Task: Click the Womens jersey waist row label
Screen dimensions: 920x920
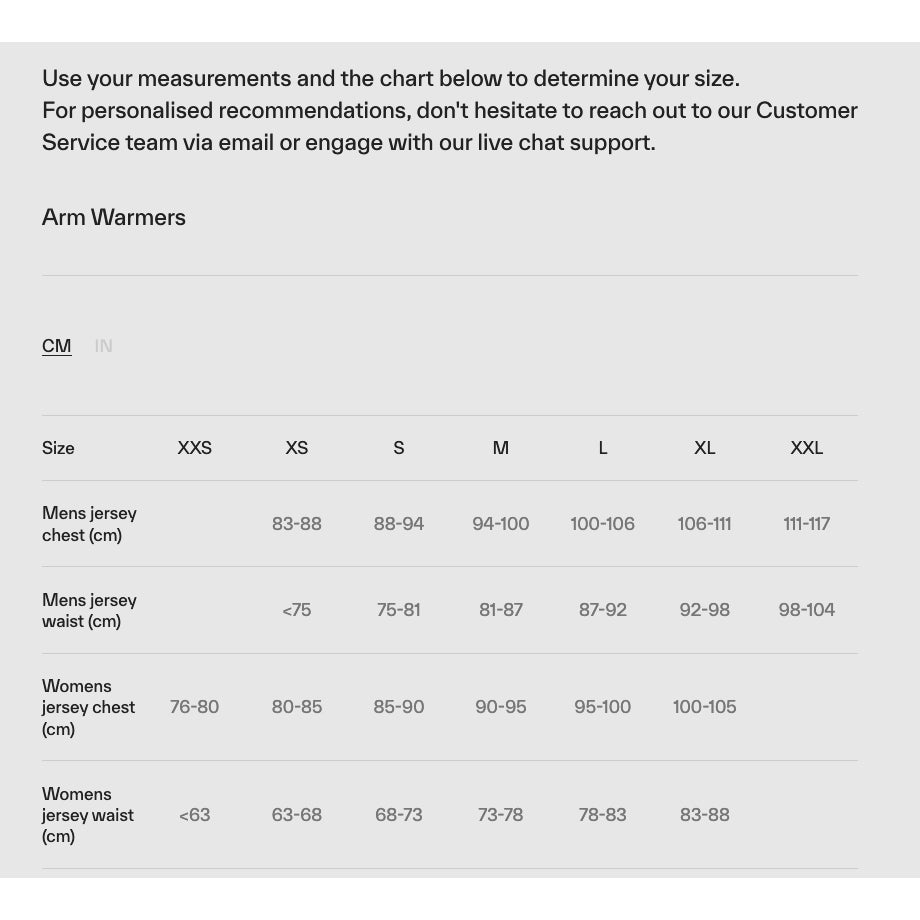Action: point(87,815)
